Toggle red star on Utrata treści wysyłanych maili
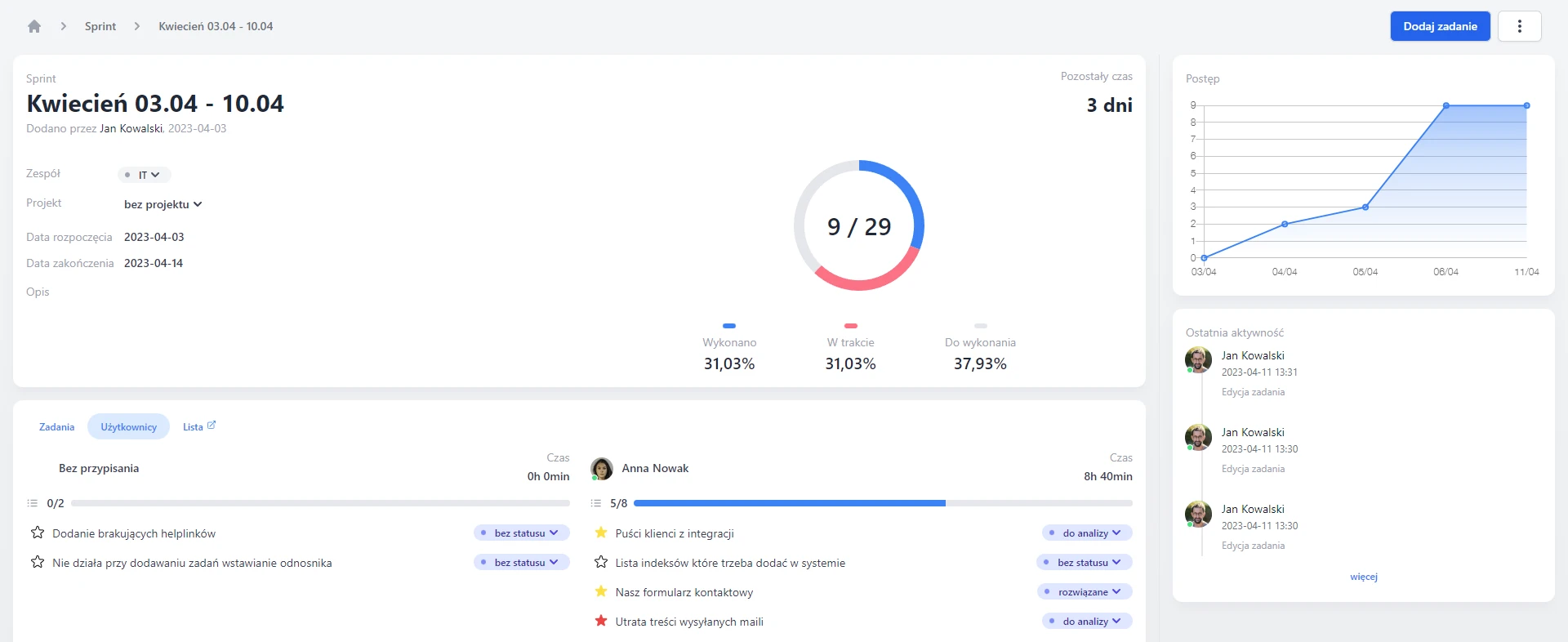Viewport: 1568px width, 642px height. (x=601, y=621)
